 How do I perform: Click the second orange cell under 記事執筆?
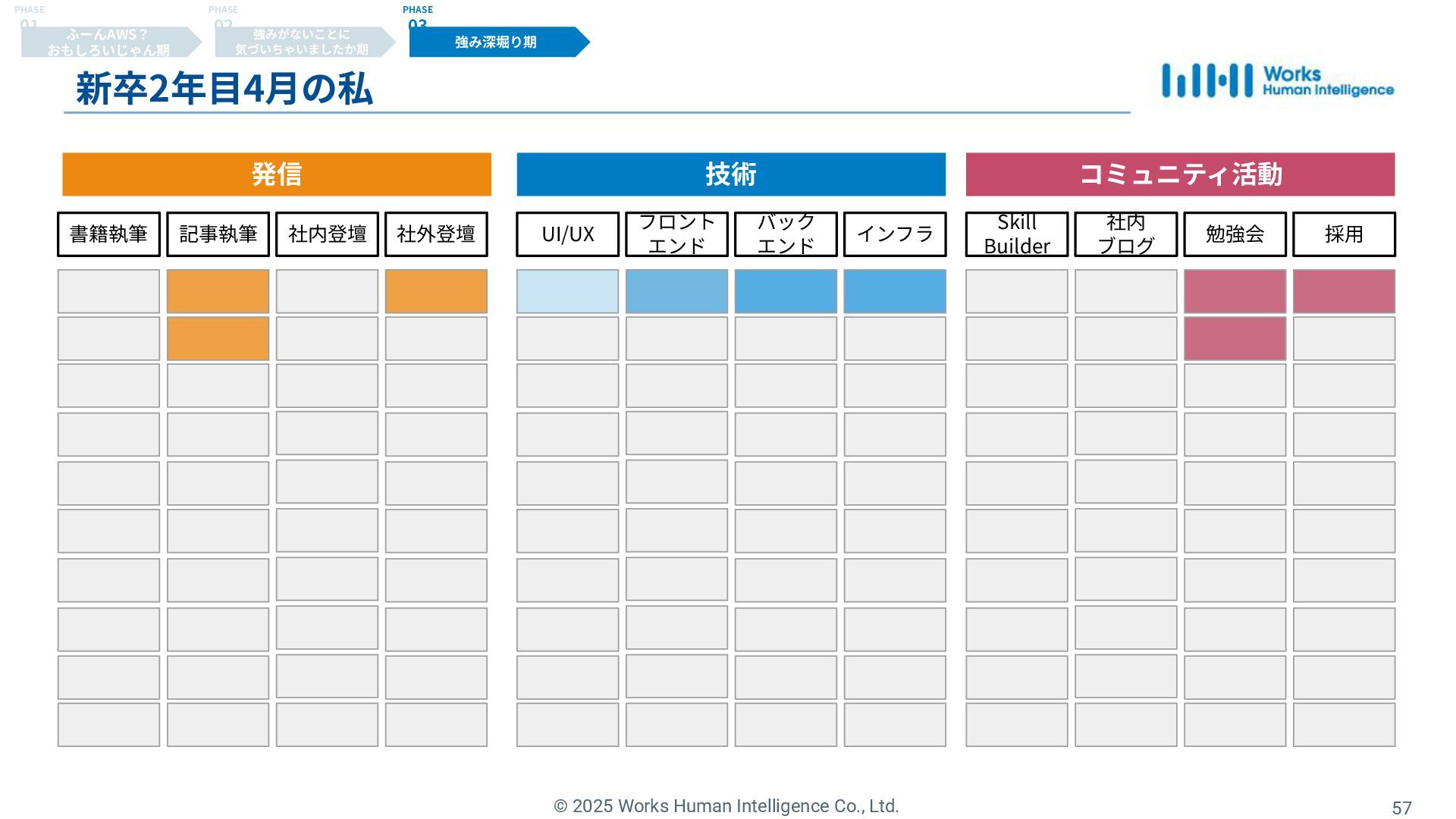coord(218,339)
